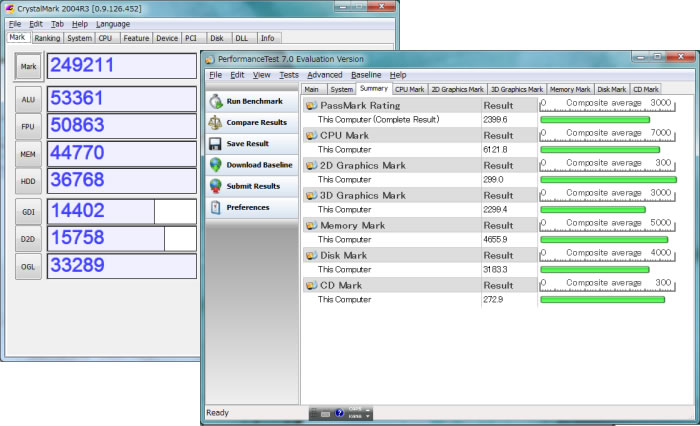
Task: Open Advanced menu in PerformanceTest
Action: [325, 75]
